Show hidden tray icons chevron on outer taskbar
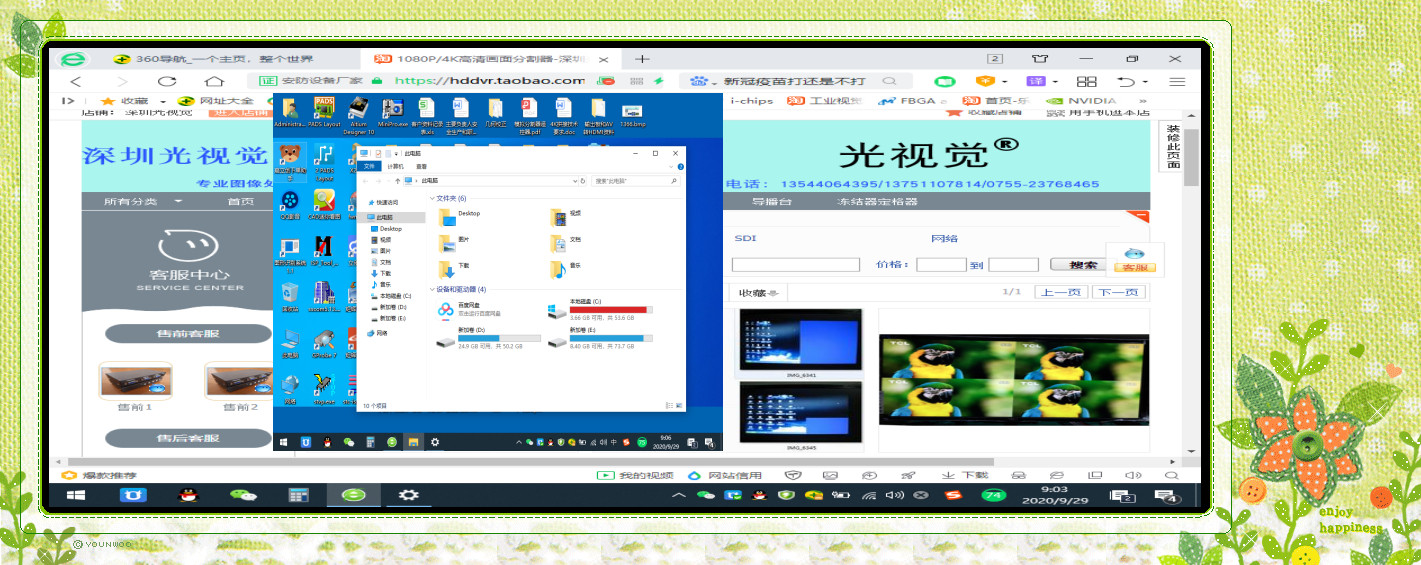 point(679,495)
